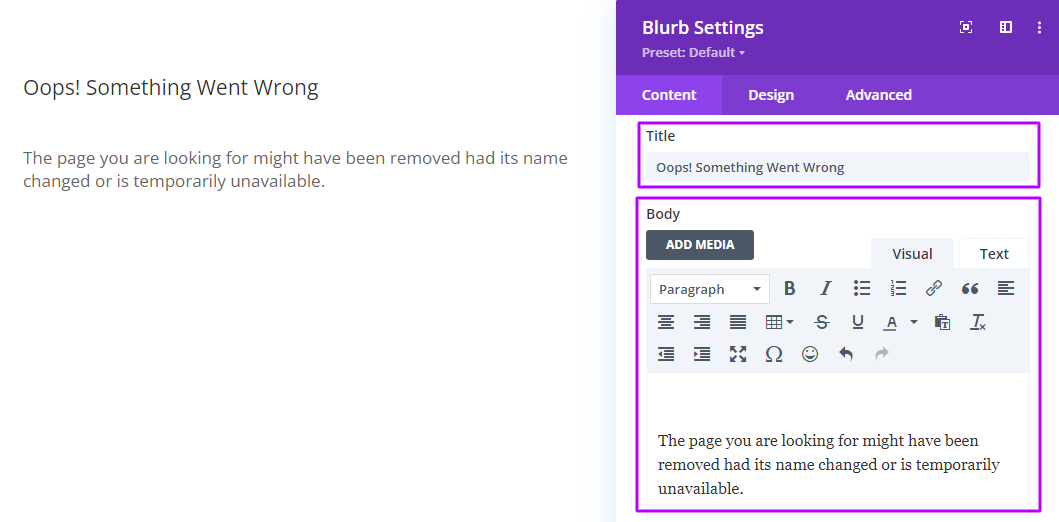Strike through the selected text
The image size is (1059, 522).
click(821, 322)
